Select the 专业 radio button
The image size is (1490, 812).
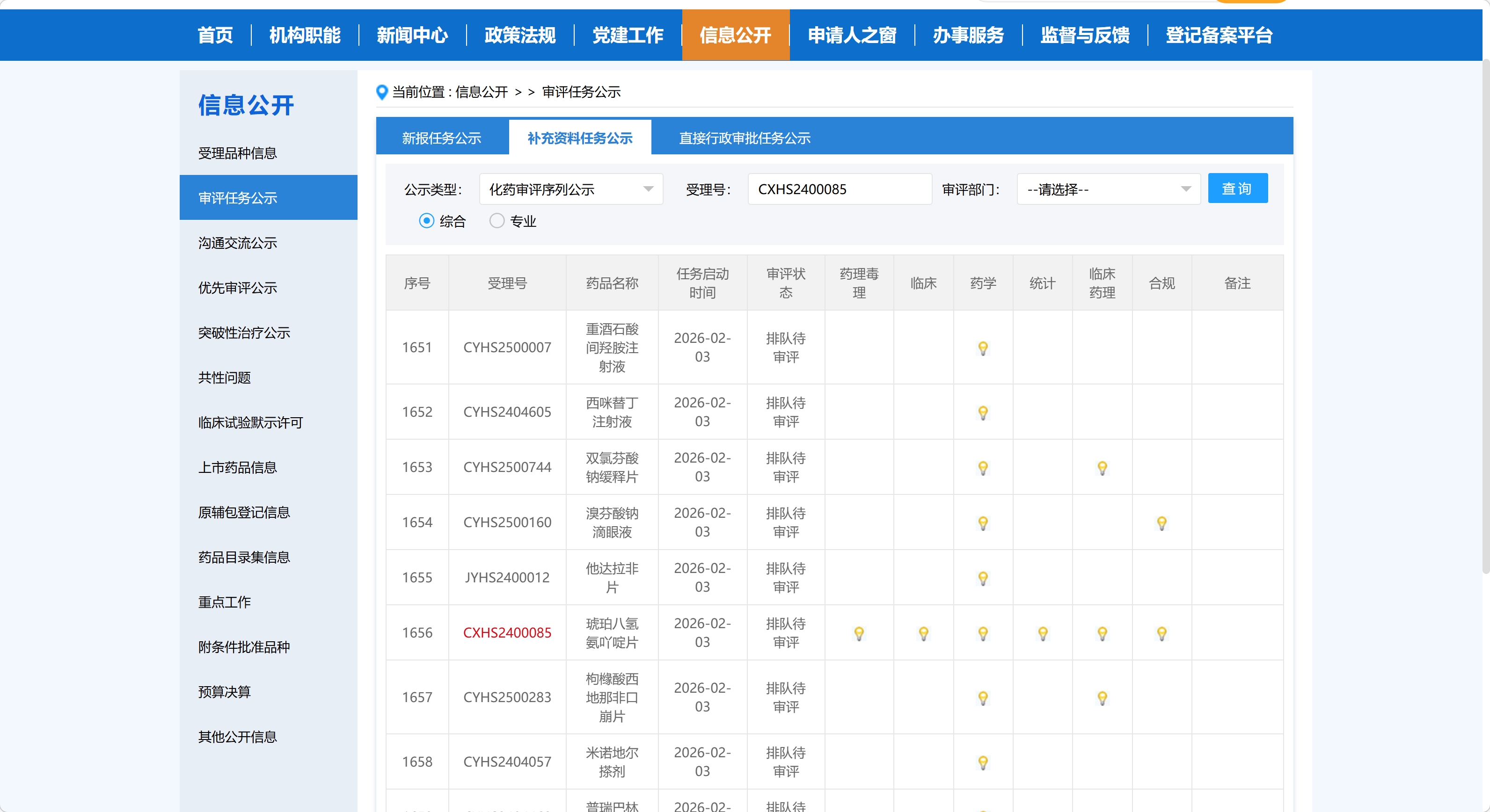[497, 221]
